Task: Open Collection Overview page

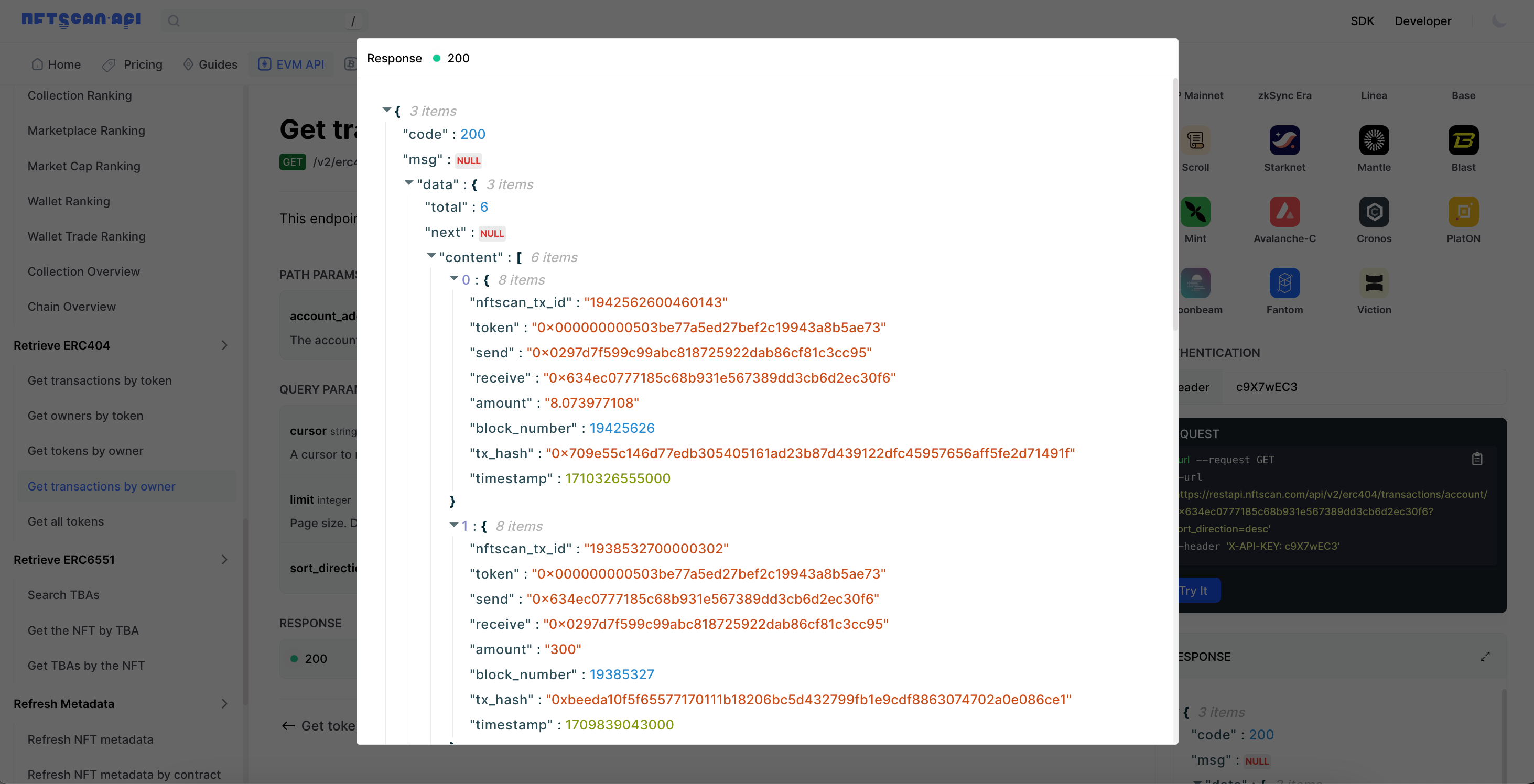Action: [x=83, y=271]
